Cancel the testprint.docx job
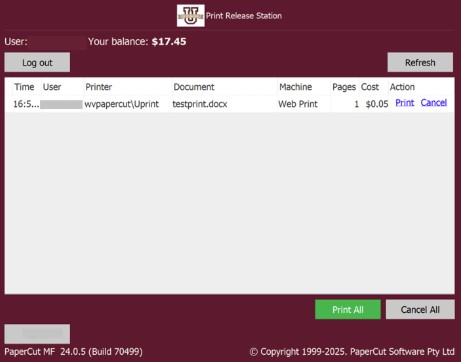This screenshot has width=461, height=362. pos(434,103)
